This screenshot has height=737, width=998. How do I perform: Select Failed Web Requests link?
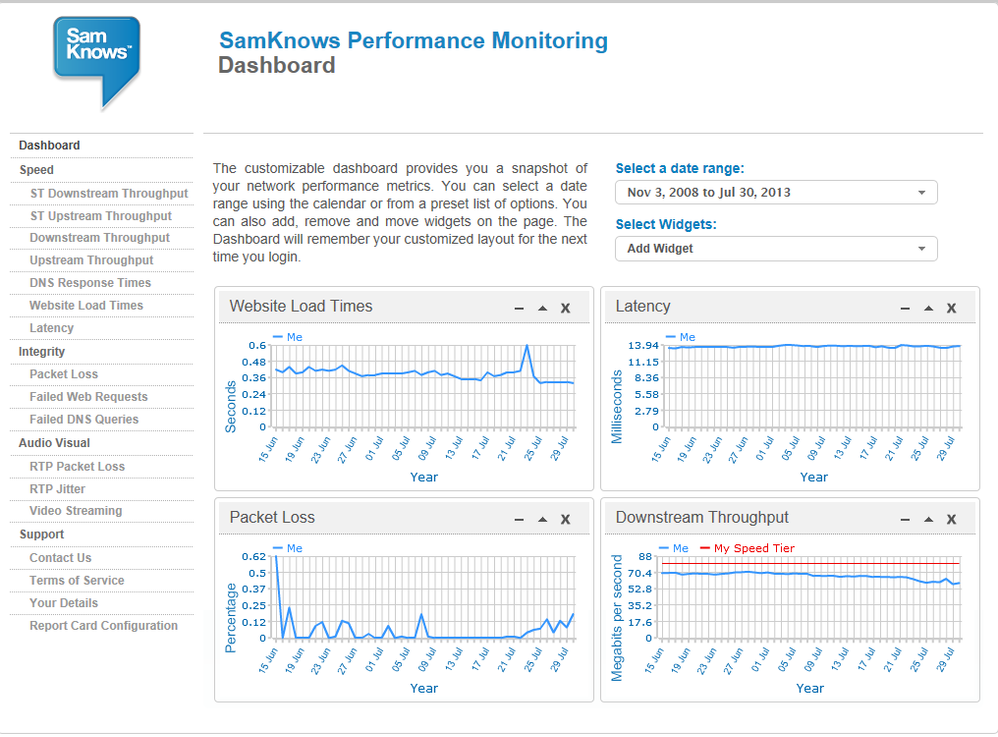[88, 397]
